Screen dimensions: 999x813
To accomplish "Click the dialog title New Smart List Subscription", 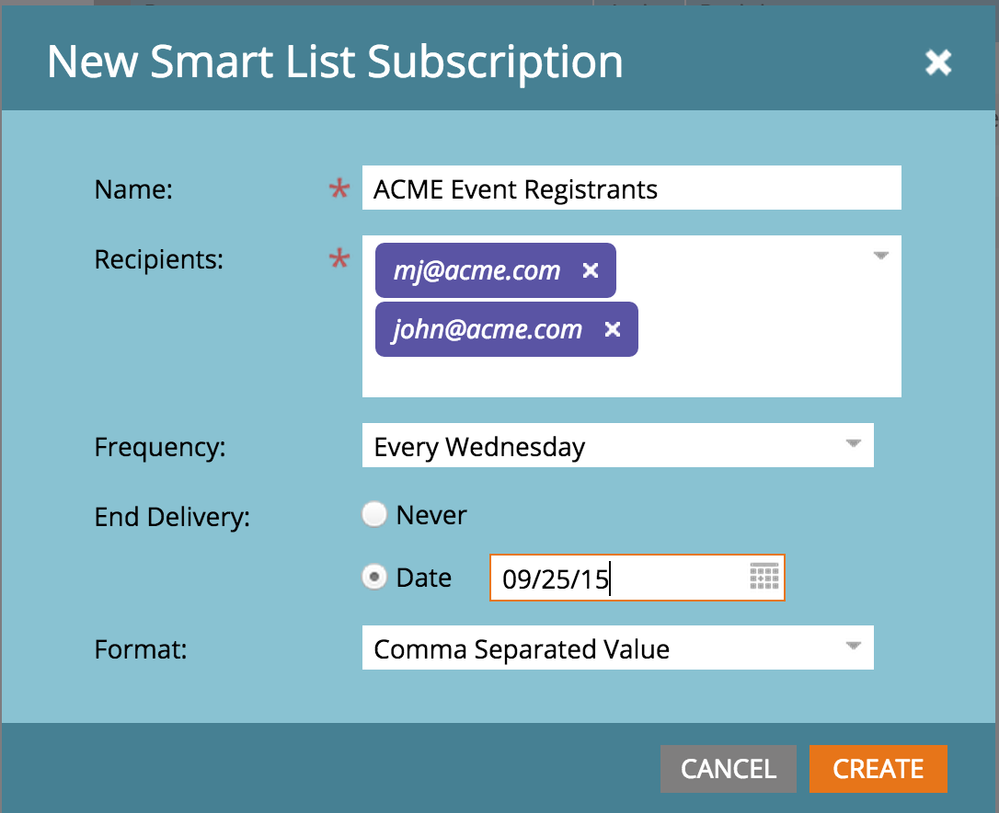I will 335,62.
